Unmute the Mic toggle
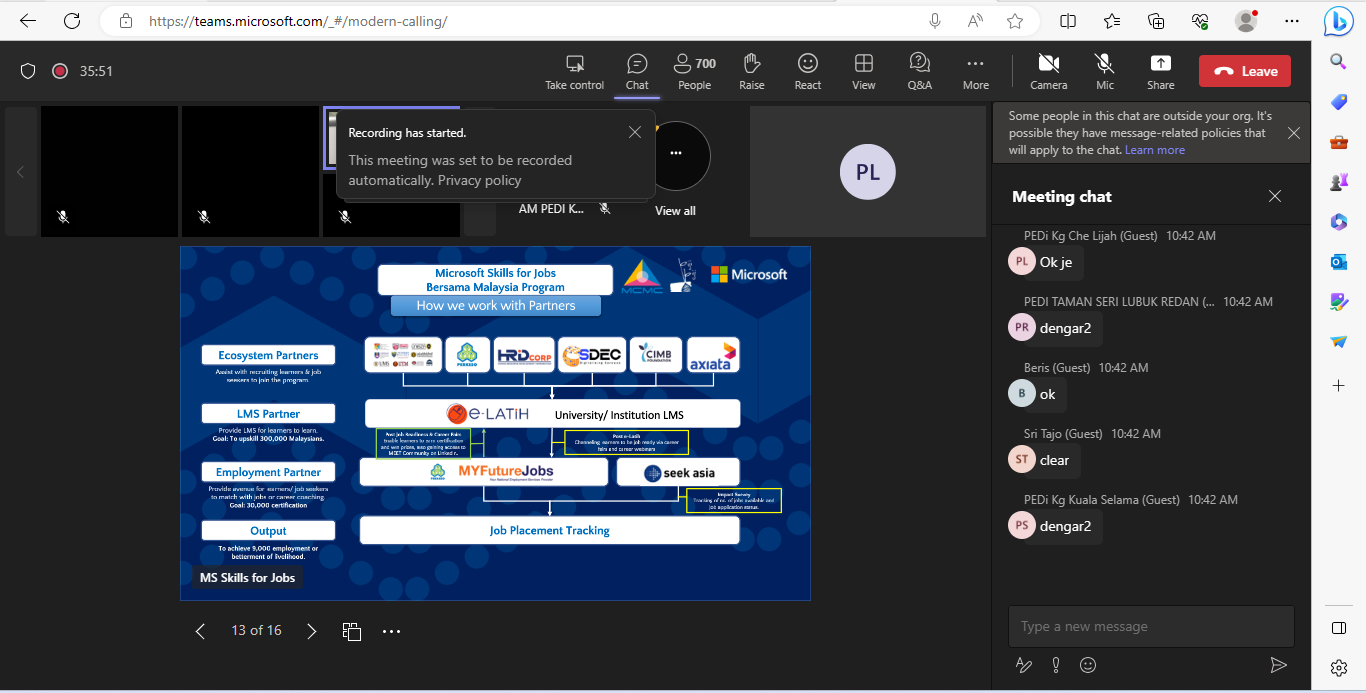 [1104, 72]
